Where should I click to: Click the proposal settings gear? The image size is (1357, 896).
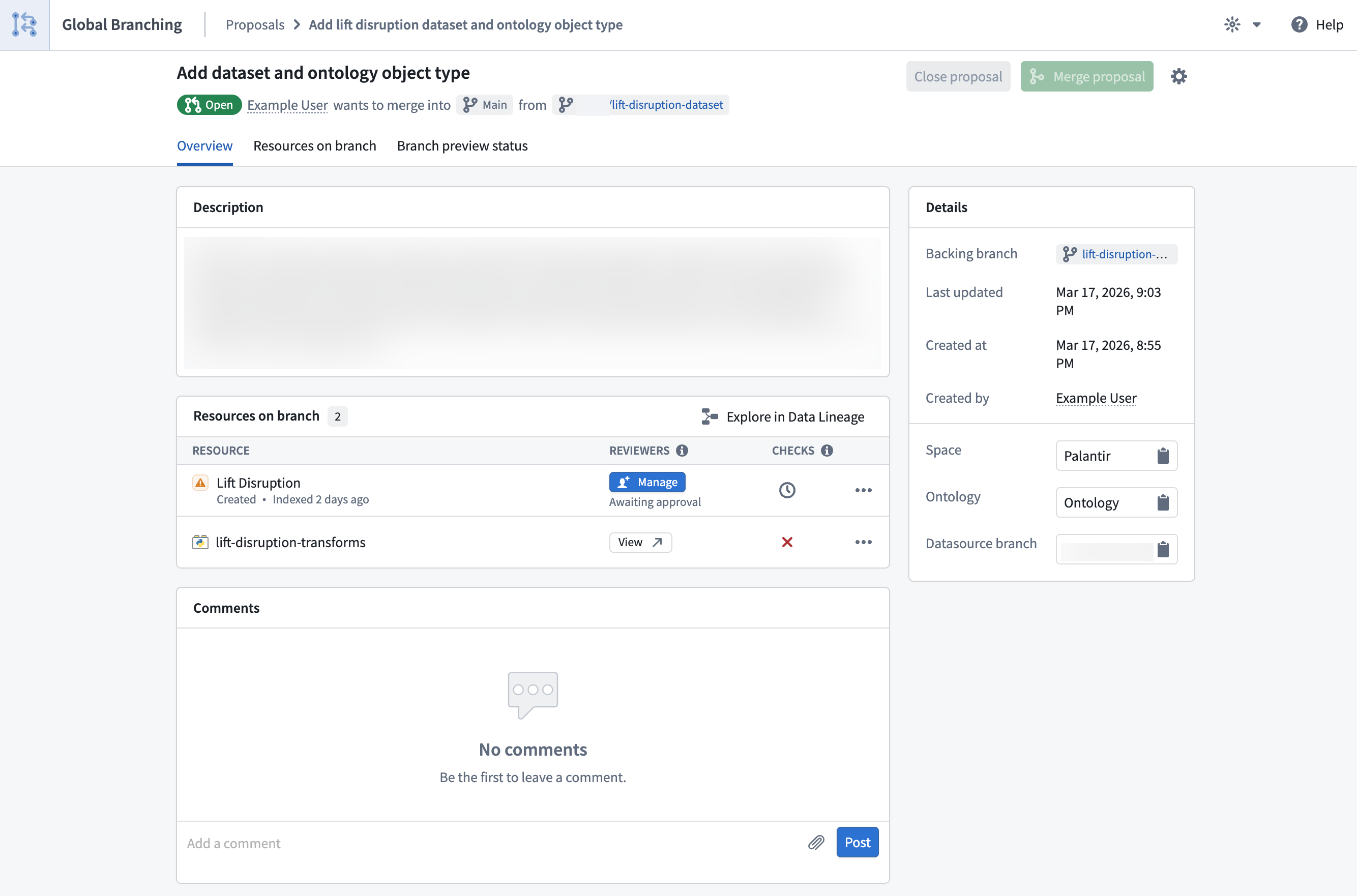pos(1179,76)
